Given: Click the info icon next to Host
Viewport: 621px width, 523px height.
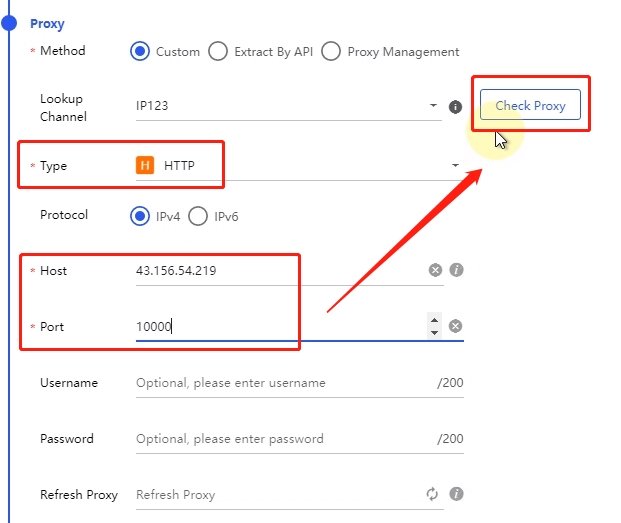Looking at the screenshot, I should point(456,270).
